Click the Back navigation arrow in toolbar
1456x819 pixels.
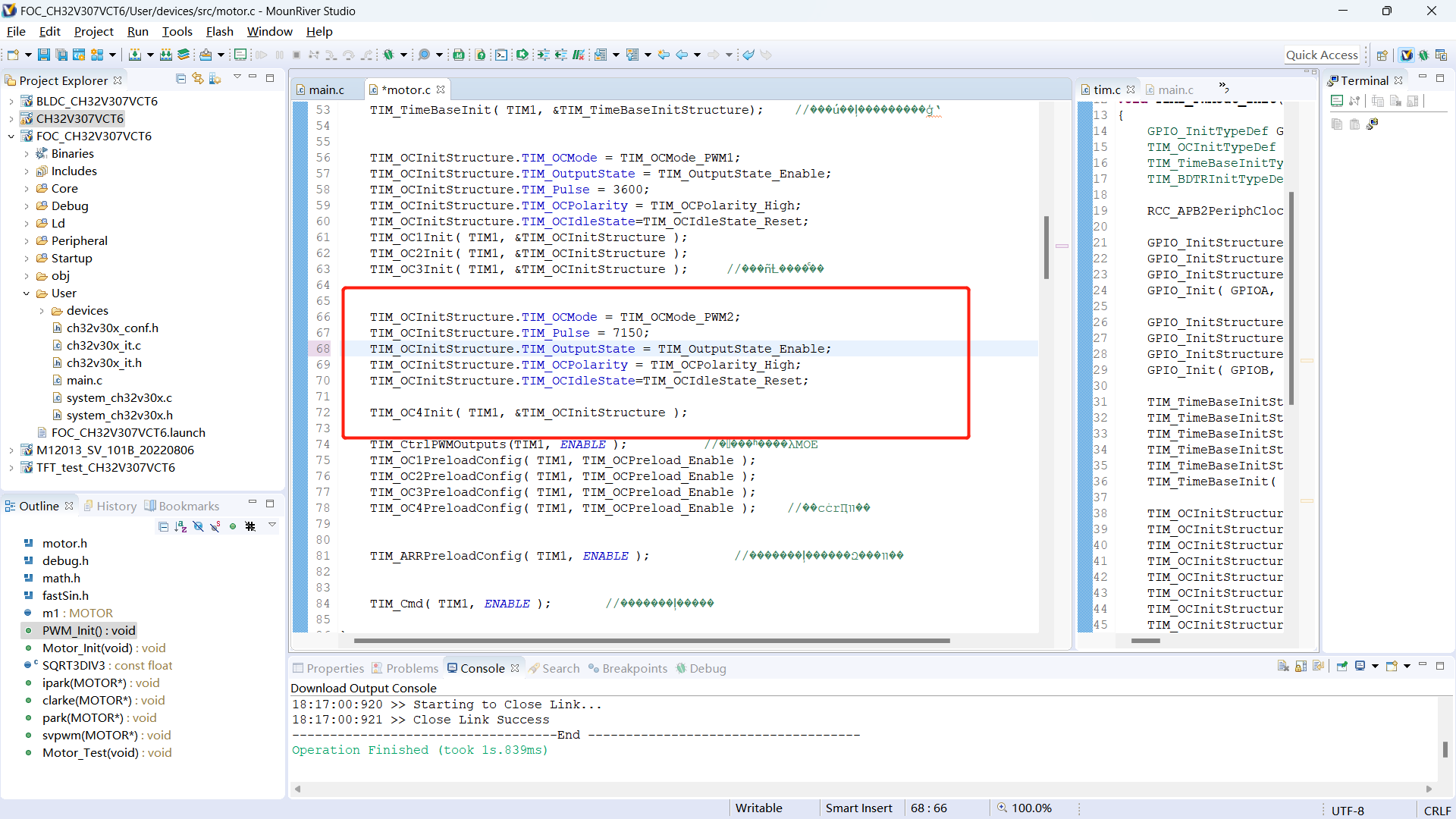(682, 55)
